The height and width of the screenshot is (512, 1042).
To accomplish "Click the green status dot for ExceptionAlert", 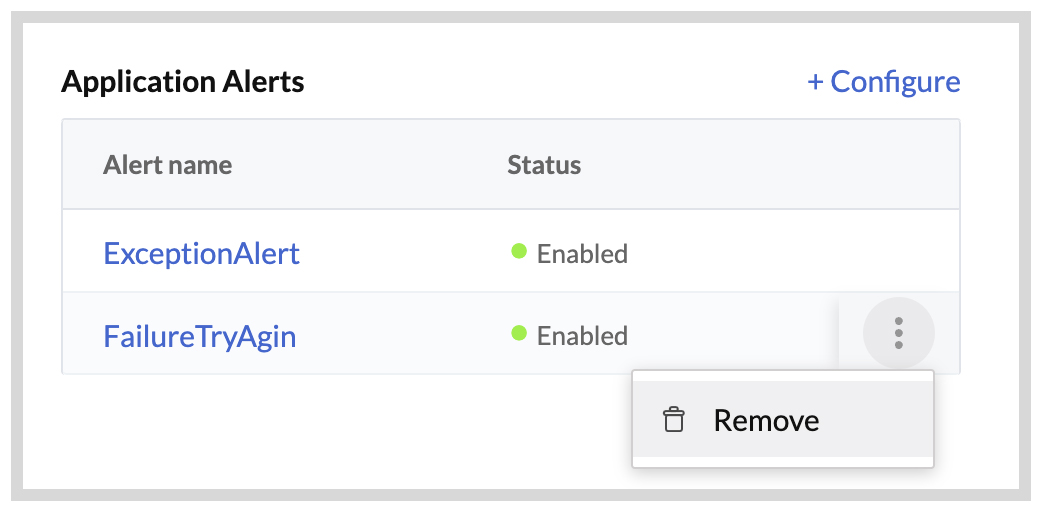I will 519,252.
